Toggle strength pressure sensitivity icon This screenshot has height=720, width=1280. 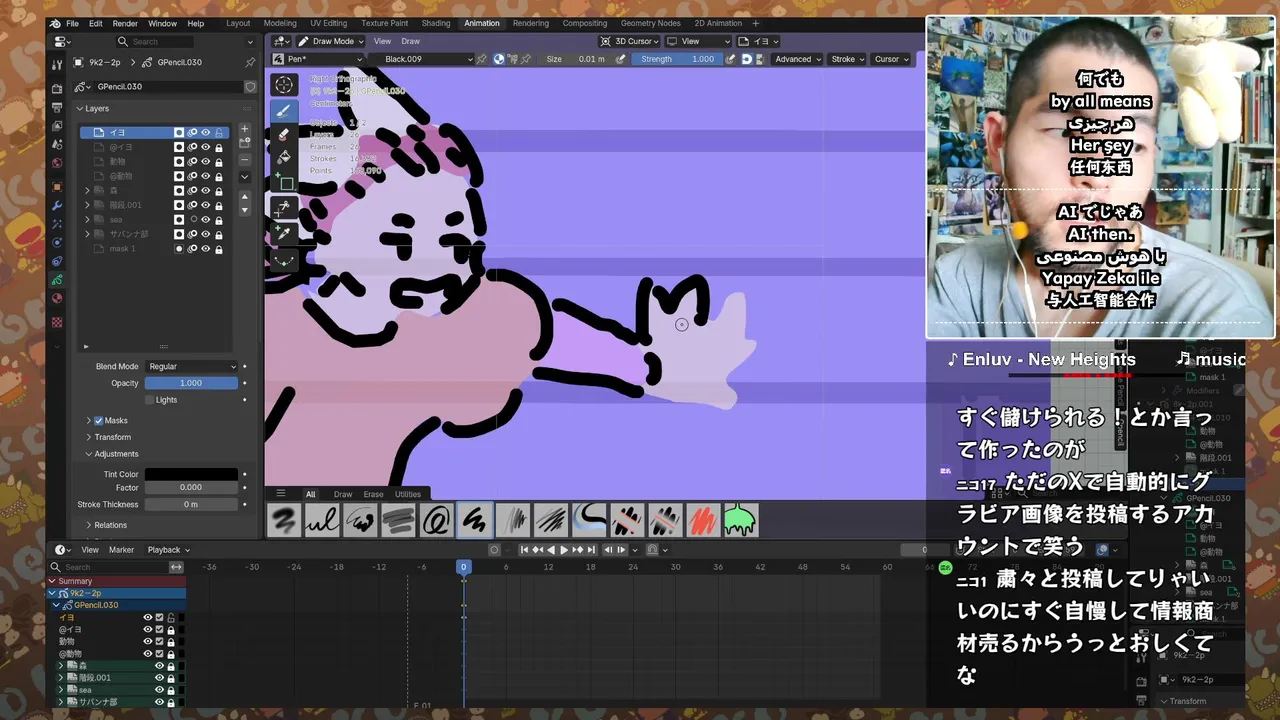click(730, 59)
